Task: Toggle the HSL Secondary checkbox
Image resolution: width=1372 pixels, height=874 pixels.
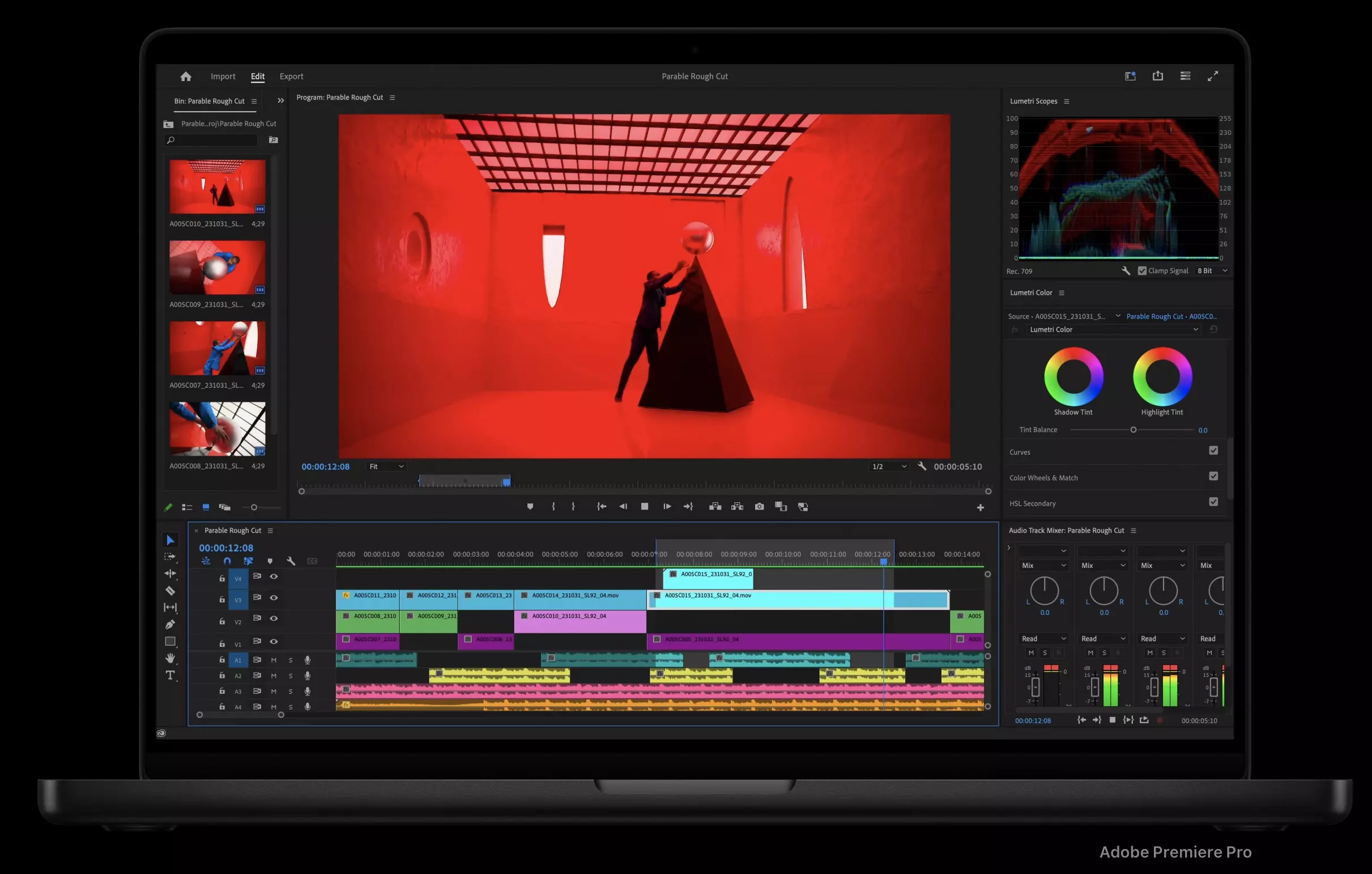Action: click(x=1213, y=502)
